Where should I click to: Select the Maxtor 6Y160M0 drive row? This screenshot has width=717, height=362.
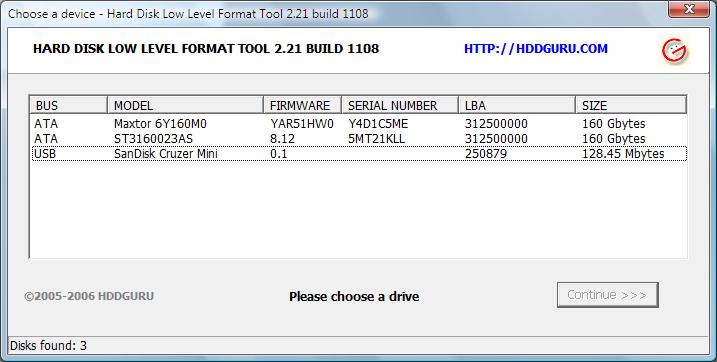359,124
